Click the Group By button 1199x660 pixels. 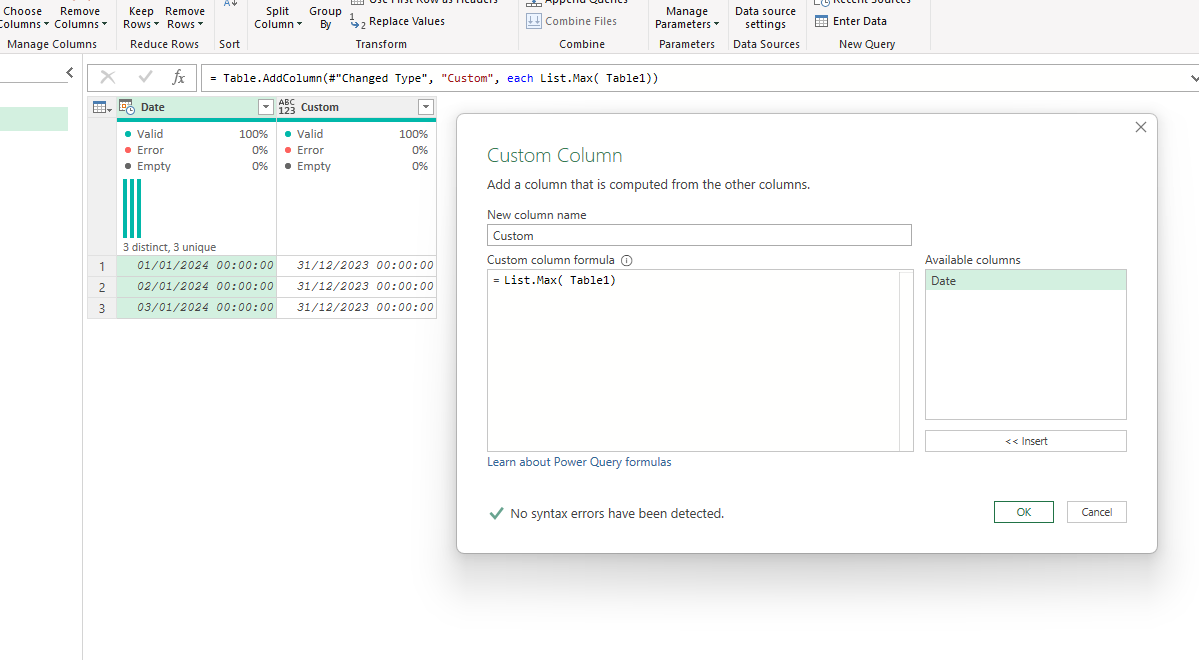click(x=325, y=18)
